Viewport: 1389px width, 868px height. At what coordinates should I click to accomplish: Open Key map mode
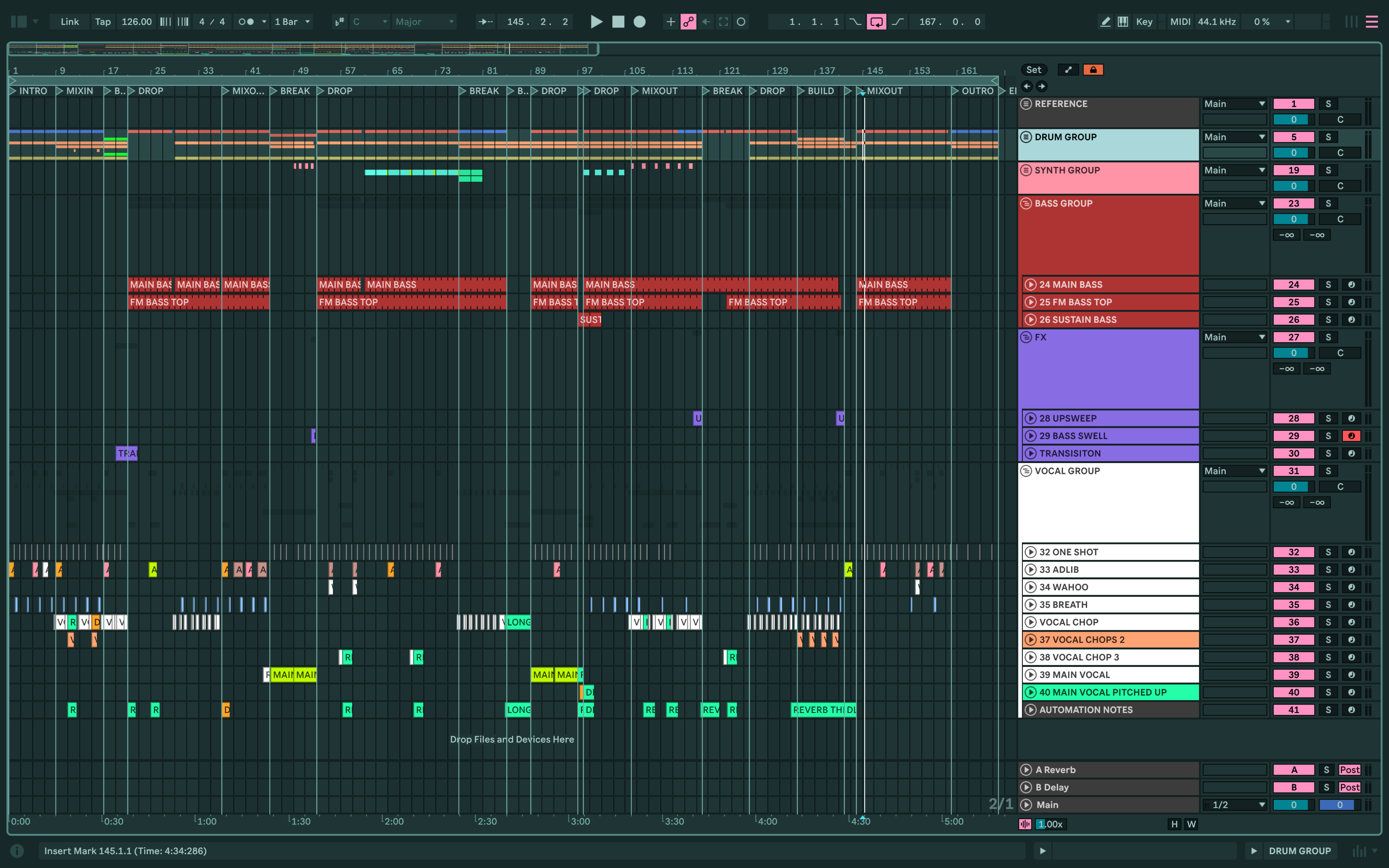1144,22
